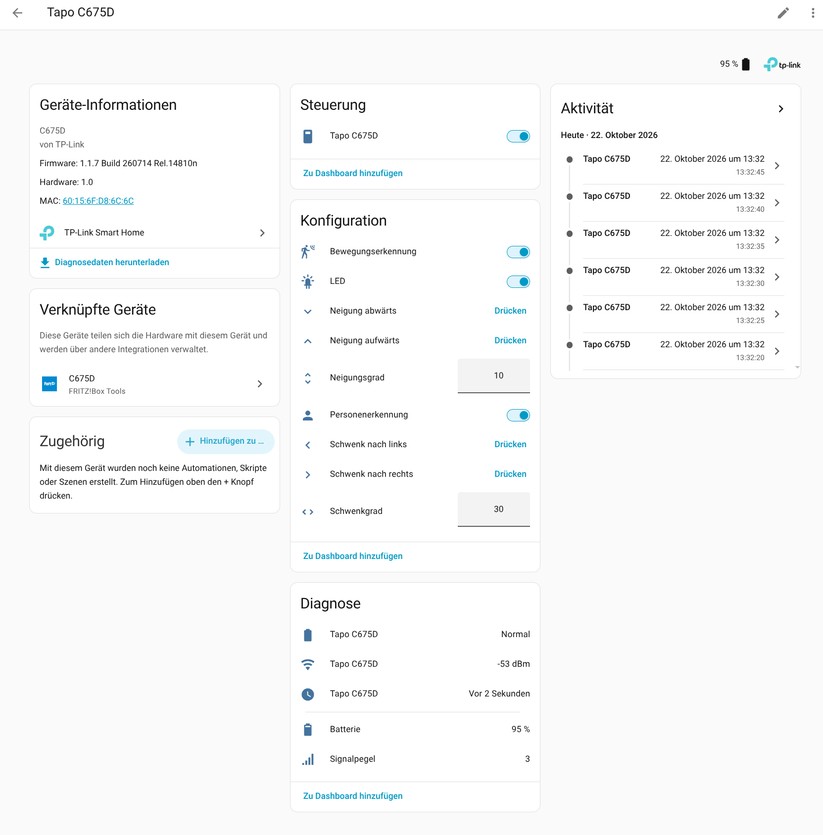Click the Signalpegel value 3

pos(527,759)
